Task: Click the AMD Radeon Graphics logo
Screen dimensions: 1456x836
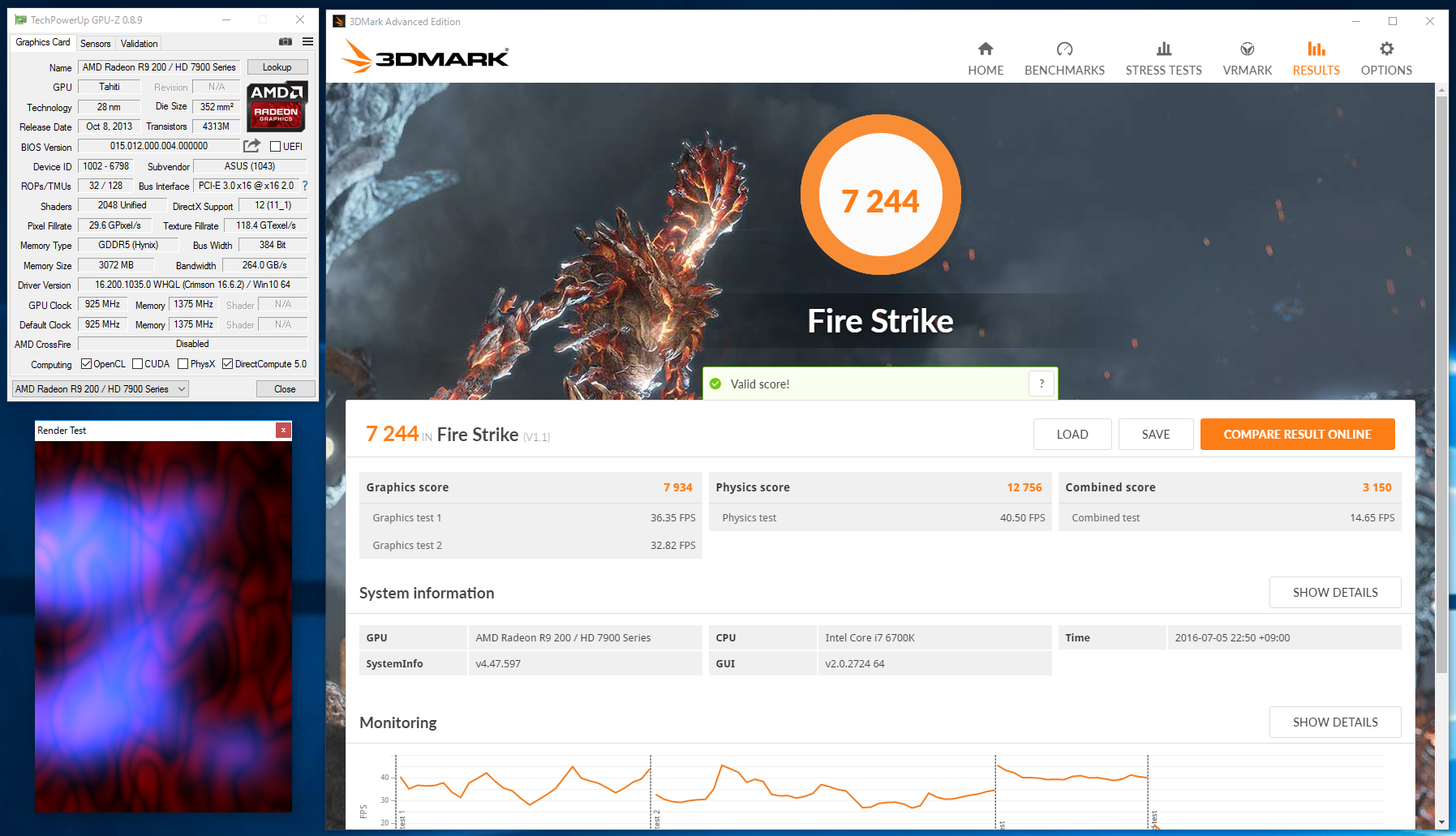Action: [277, 106]
